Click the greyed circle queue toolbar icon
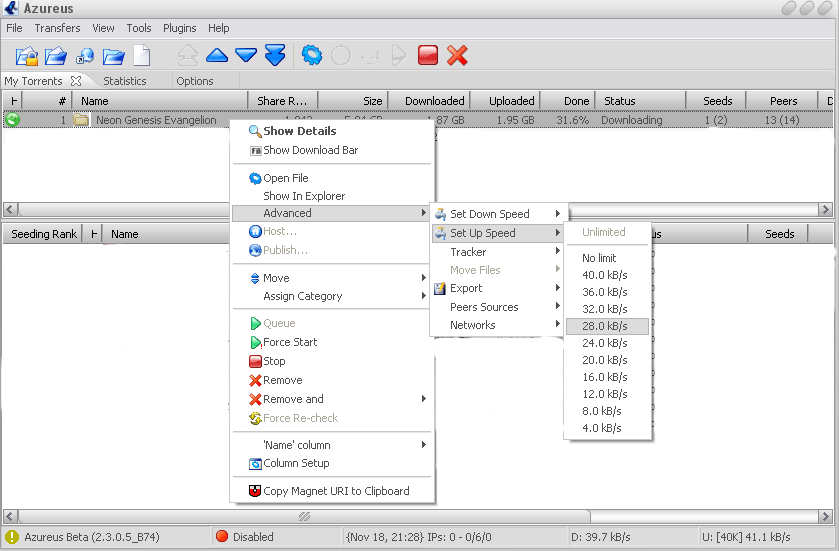Image resolution: width=839 pixels, height=551 pixels. [341, 55]
